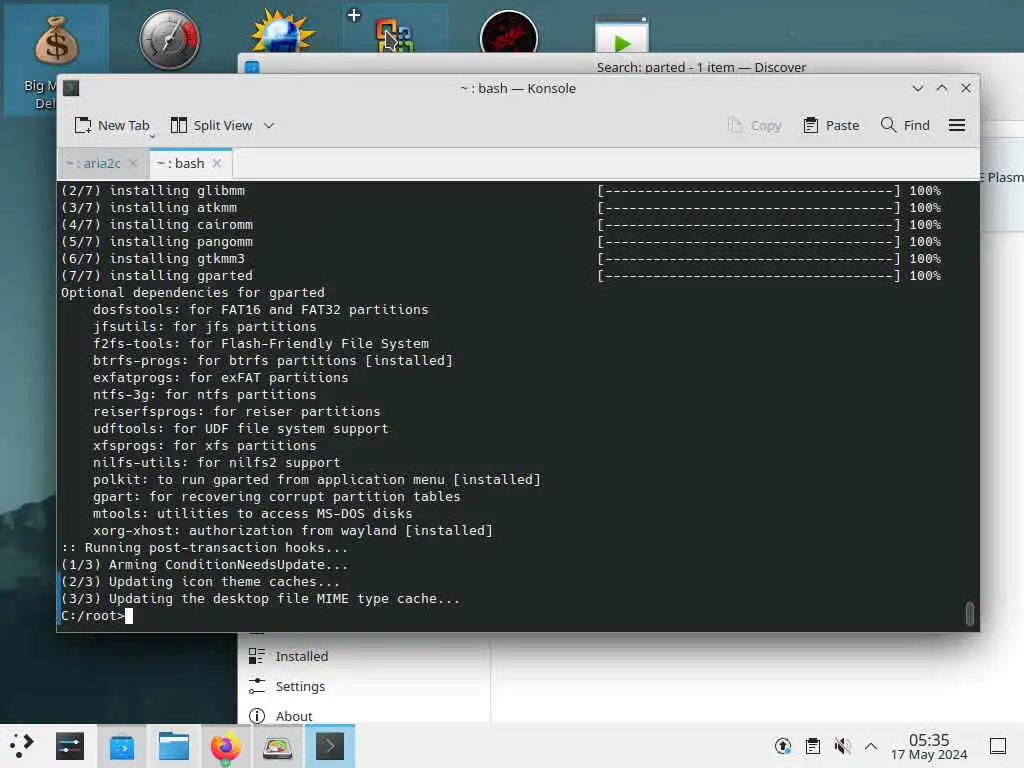Open the updates tray icon
Image resolution: width=1024 pixels, height=768 pixels.
point(782,746)
